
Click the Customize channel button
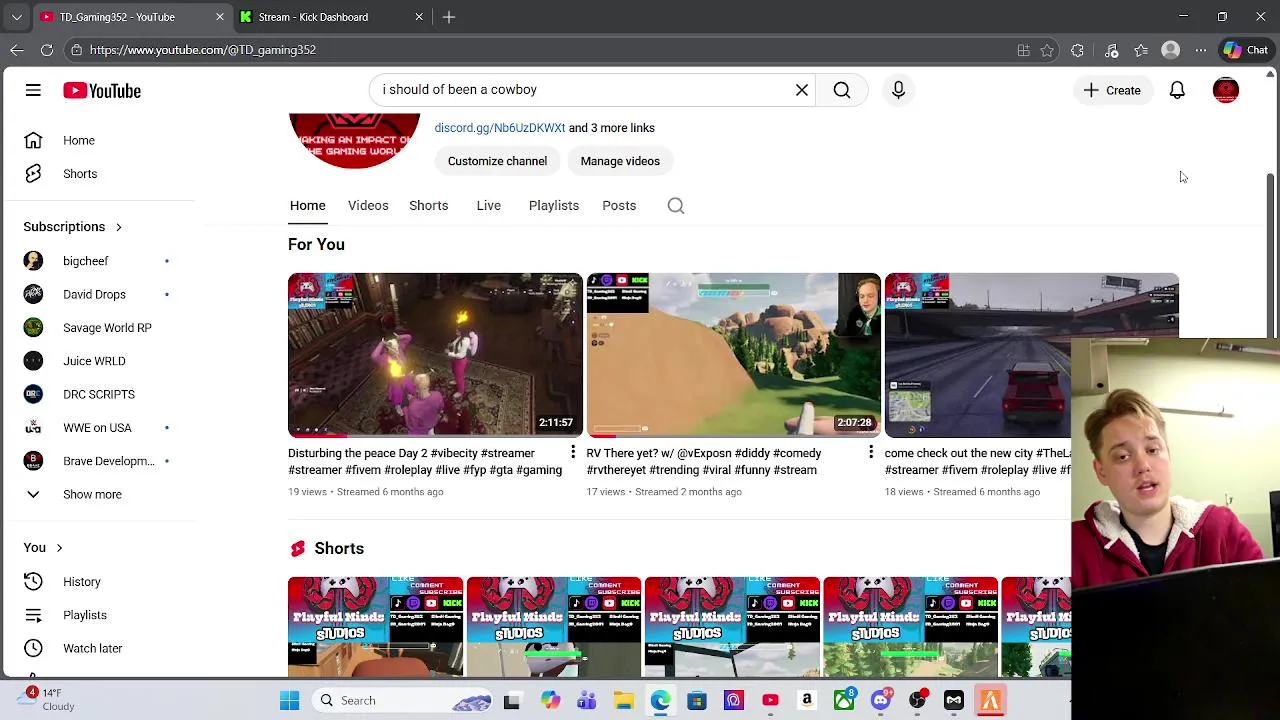coord(497,161)
